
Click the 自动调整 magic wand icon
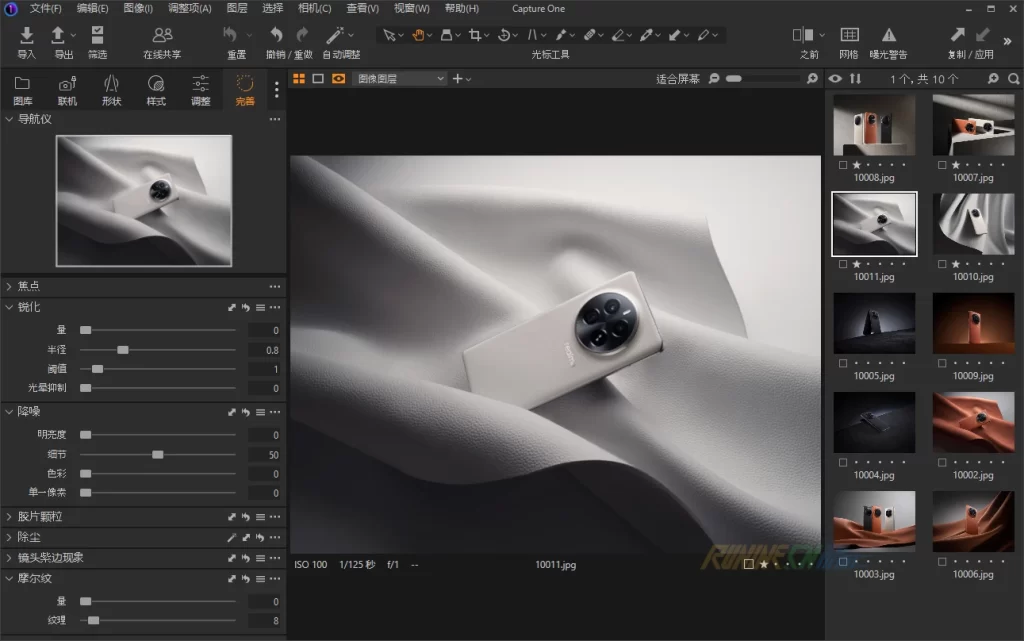tap(334, 36)
